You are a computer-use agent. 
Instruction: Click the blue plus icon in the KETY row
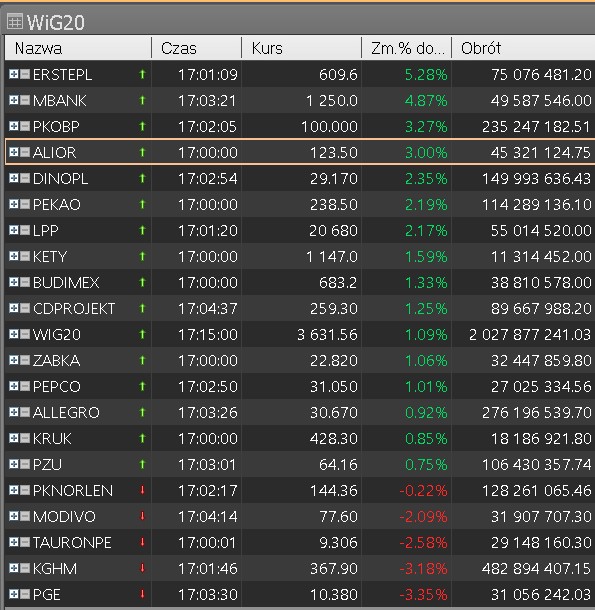(x=14, y=256)
